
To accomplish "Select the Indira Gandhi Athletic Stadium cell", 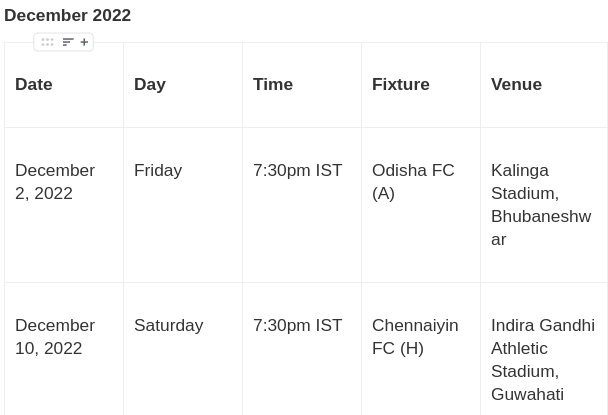I will click(x=542, y=359).
